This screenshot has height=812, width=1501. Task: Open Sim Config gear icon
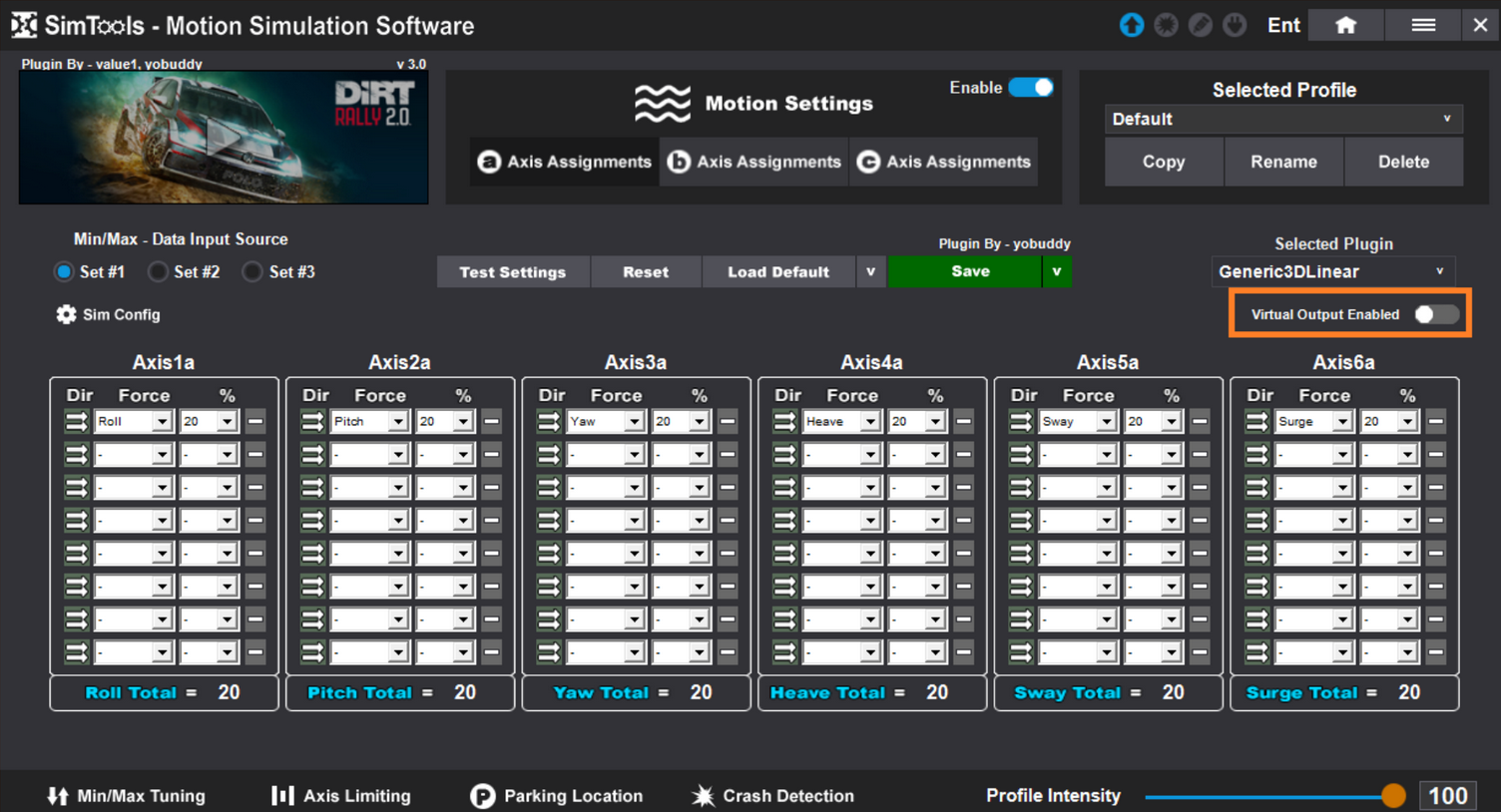(66, 314)
